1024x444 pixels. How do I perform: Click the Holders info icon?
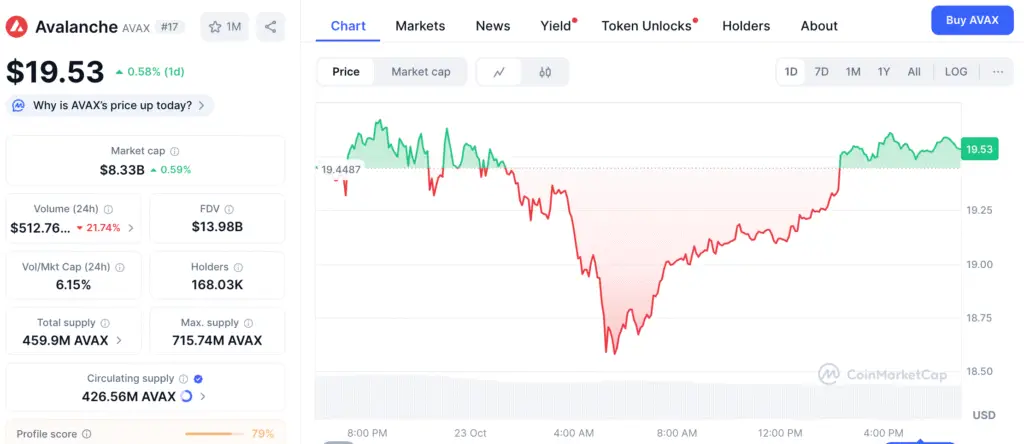239,267
